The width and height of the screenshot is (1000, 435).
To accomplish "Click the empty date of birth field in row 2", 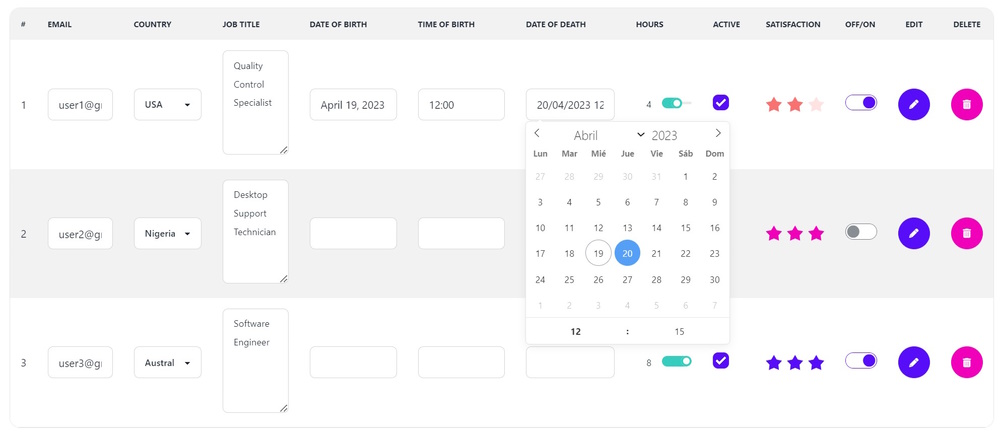I will [x=353, y=233].
